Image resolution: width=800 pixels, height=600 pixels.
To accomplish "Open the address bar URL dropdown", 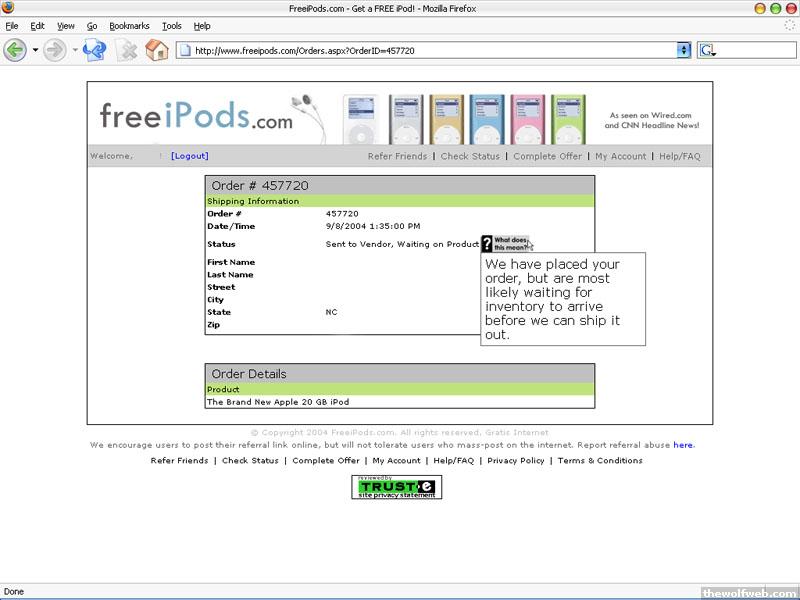I will pos(684,50).
